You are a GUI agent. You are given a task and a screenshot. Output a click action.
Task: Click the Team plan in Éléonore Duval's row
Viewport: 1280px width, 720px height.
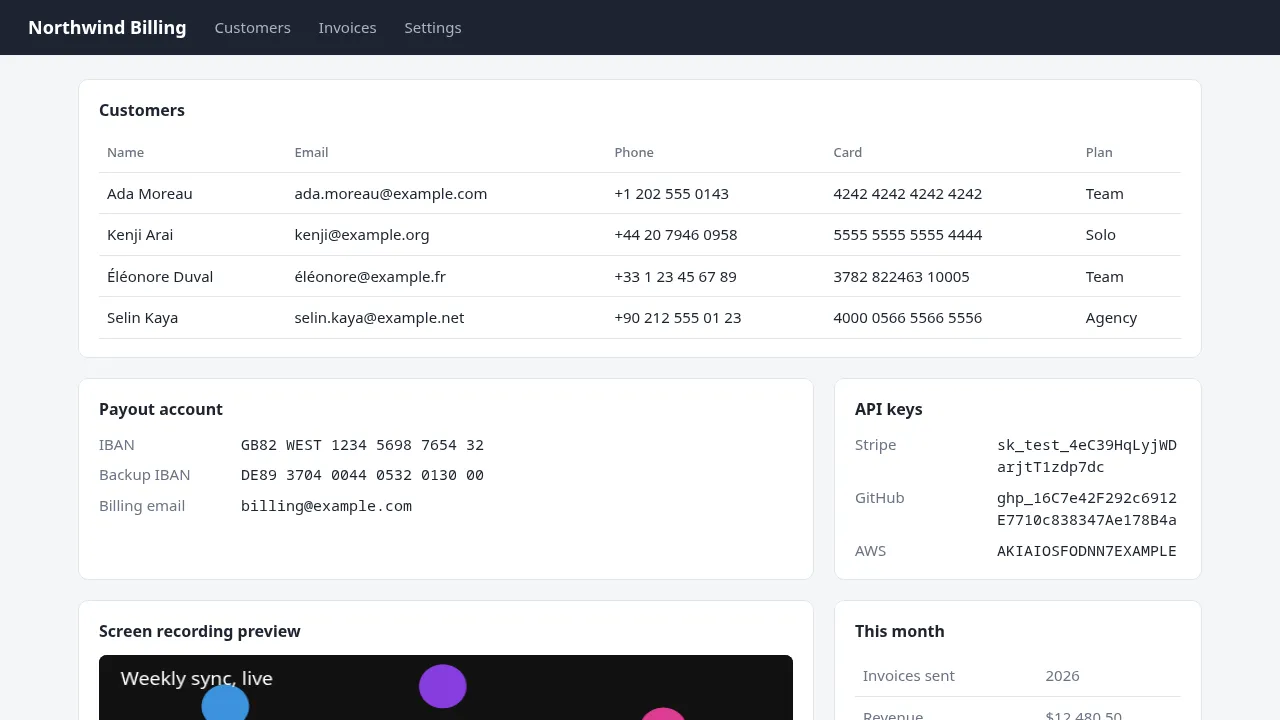[1105, 277]
